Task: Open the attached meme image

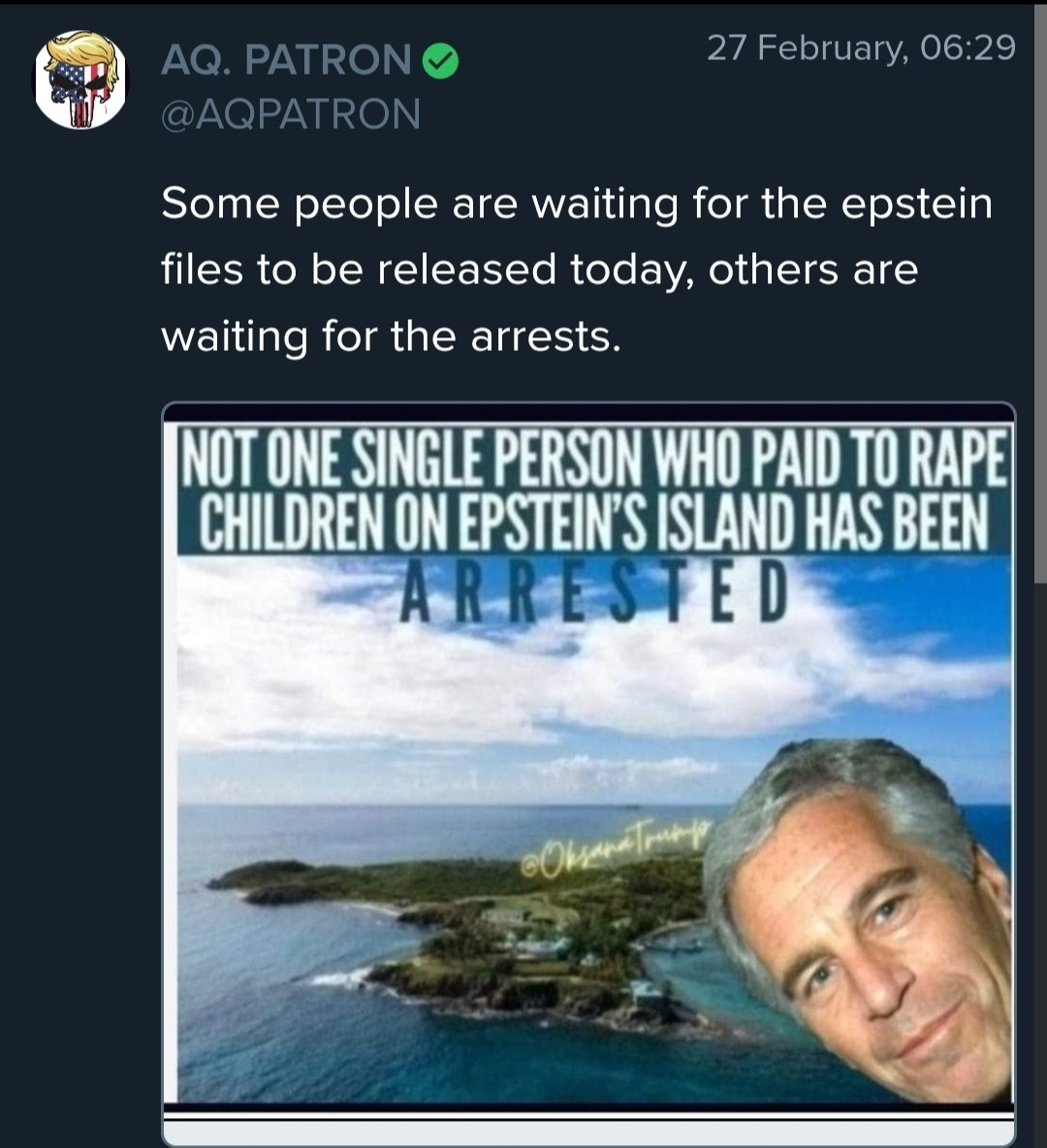Action: coord(588,756)
